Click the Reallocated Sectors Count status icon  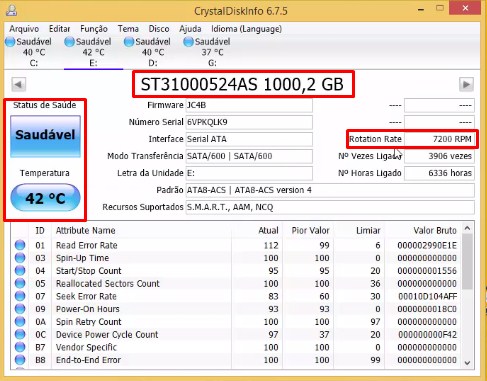click(x=20, y=283)
